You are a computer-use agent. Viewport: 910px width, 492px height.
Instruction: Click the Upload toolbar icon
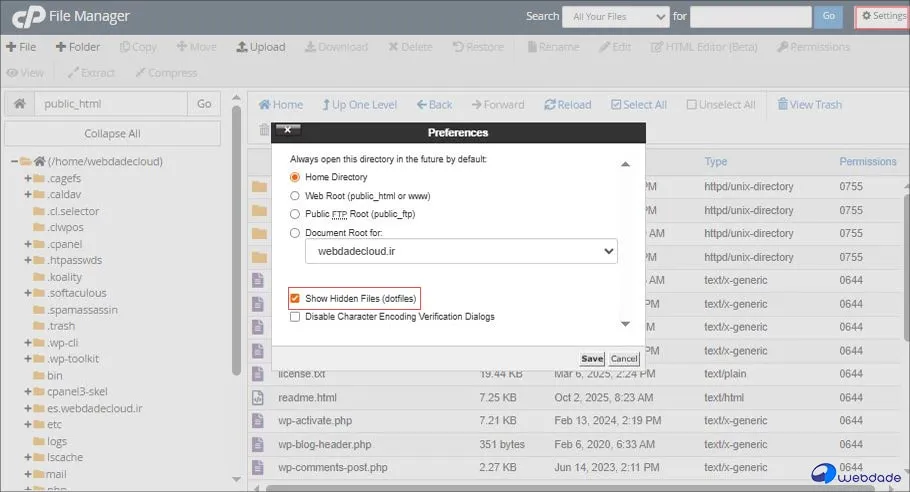click(261, 47)
